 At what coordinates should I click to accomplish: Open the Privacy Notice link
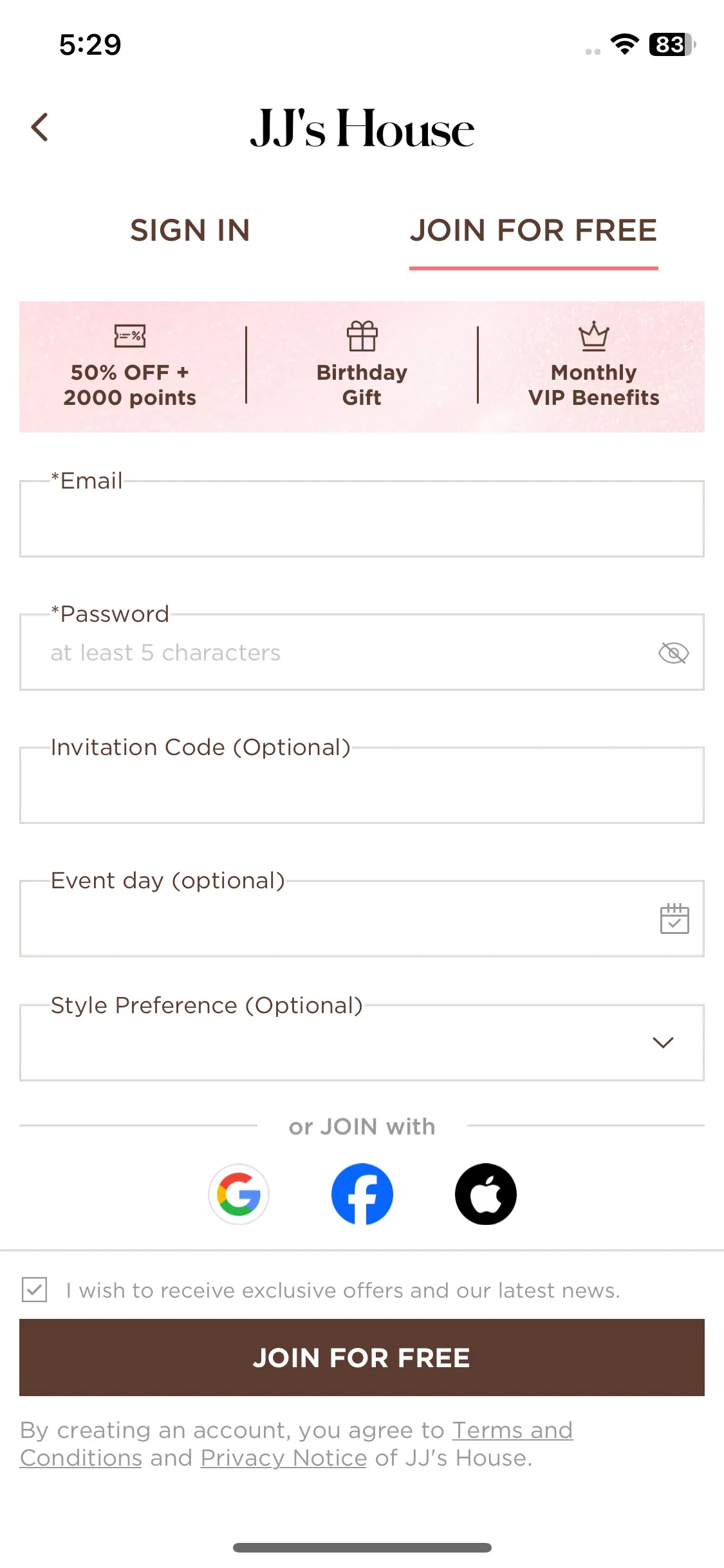(284, 1458)
